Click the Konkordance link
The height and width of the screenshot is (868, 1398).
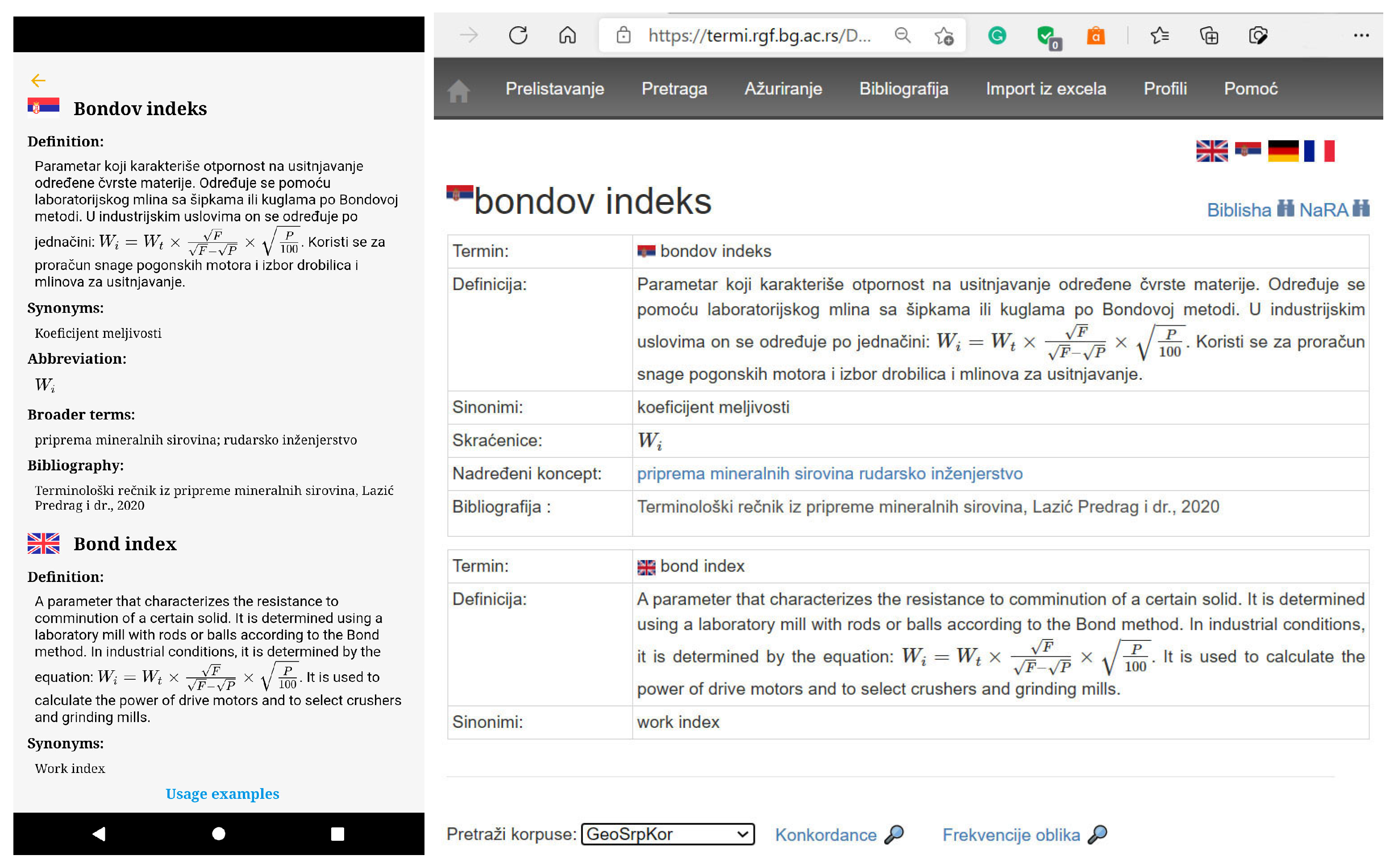click(826, 835)
